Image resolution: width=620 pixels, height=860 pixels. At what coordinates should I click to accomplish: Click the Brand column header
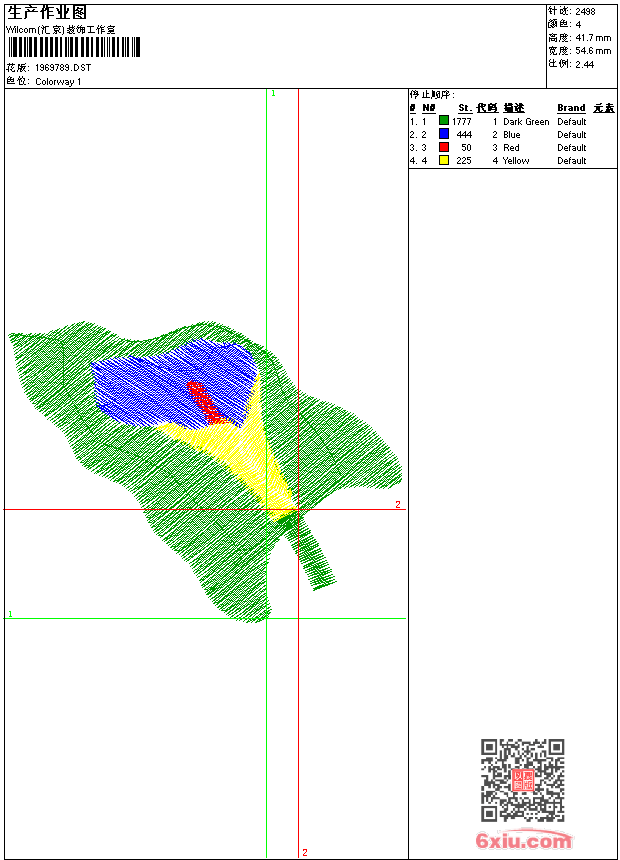[571, 108]
